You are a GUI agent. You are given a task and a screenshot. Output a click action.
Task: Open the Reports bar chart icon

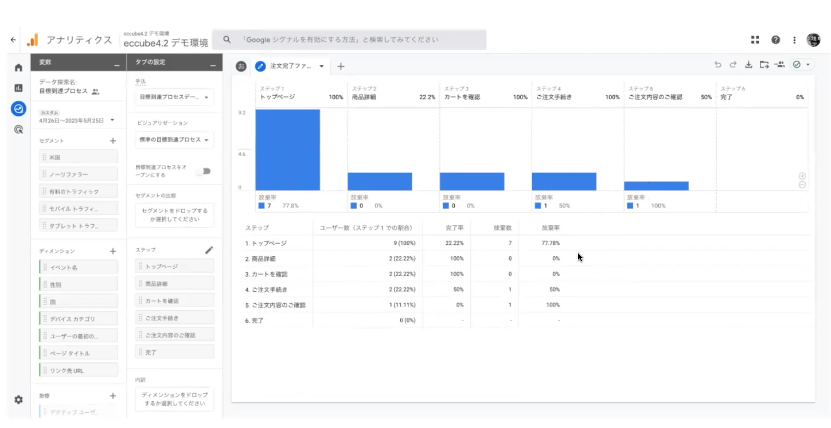(x=18, y=88)
